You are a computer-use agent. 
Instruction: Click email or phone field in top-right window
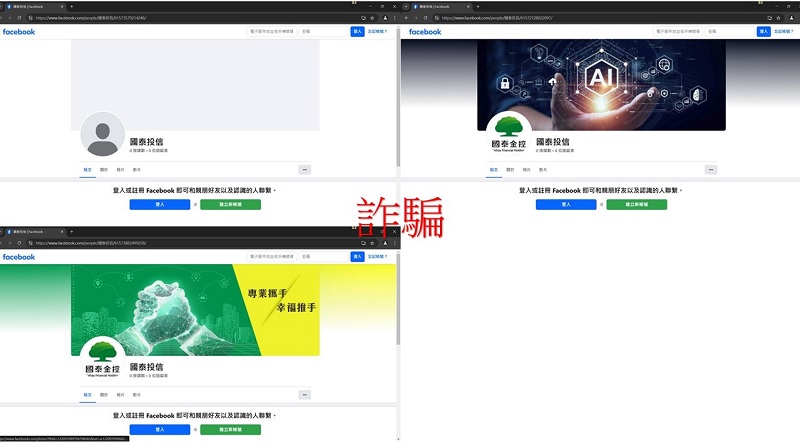click(678, 31)
